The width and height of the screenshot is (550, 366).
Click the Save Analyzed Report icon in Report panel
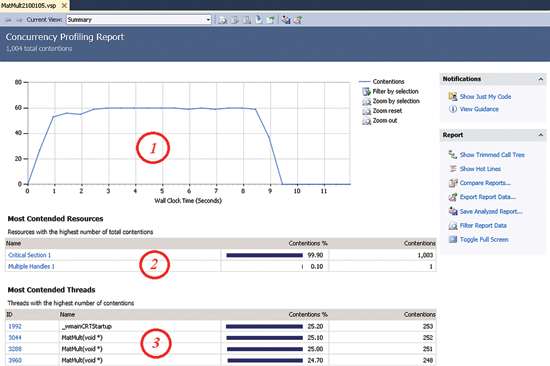click(453, 211)
